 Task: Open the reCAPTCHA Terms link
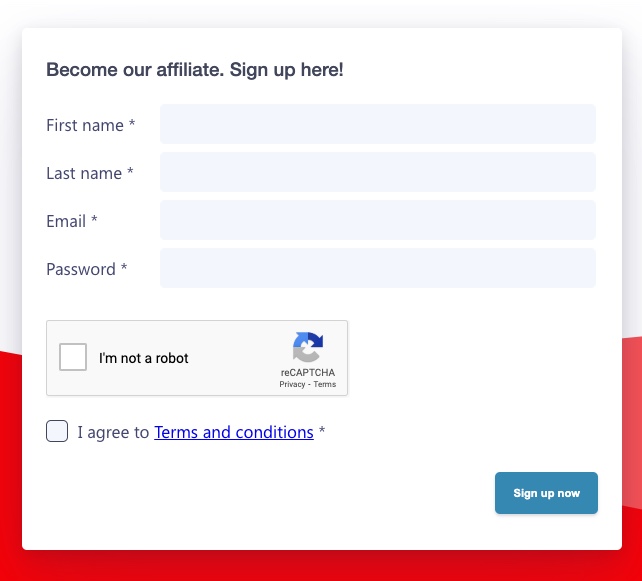325,384
